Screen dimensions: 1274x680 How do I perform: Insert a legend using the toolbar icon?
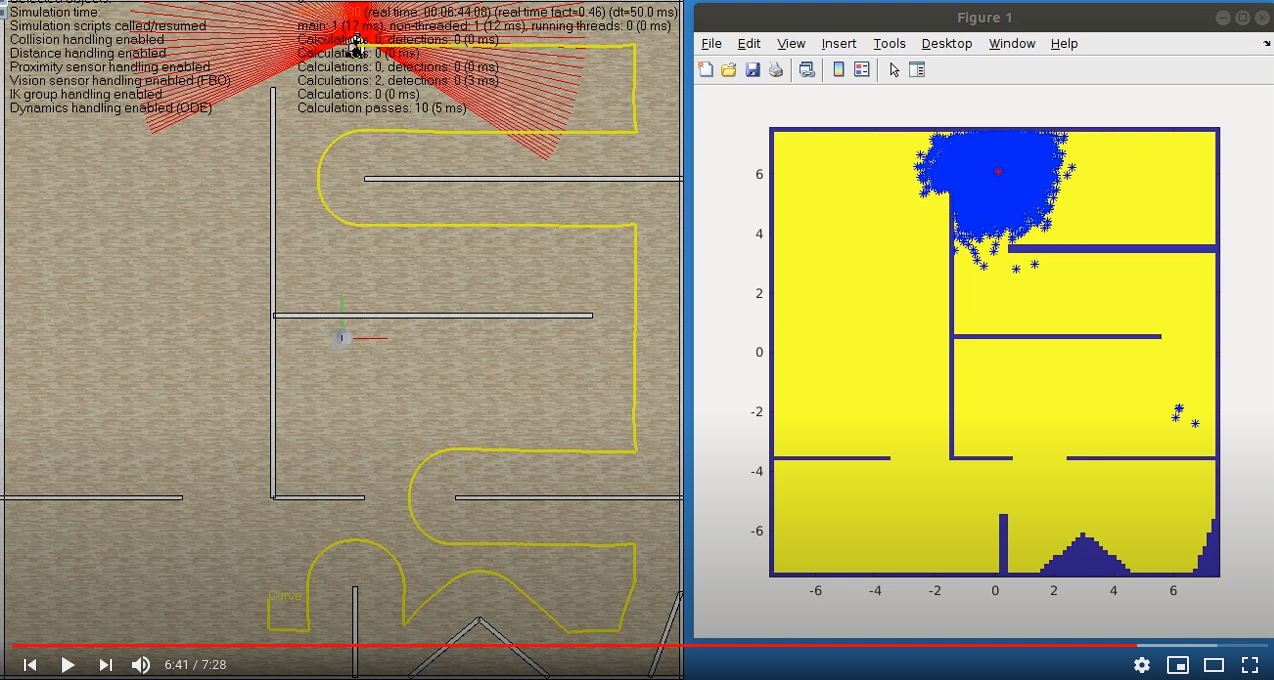pos(861,70)
